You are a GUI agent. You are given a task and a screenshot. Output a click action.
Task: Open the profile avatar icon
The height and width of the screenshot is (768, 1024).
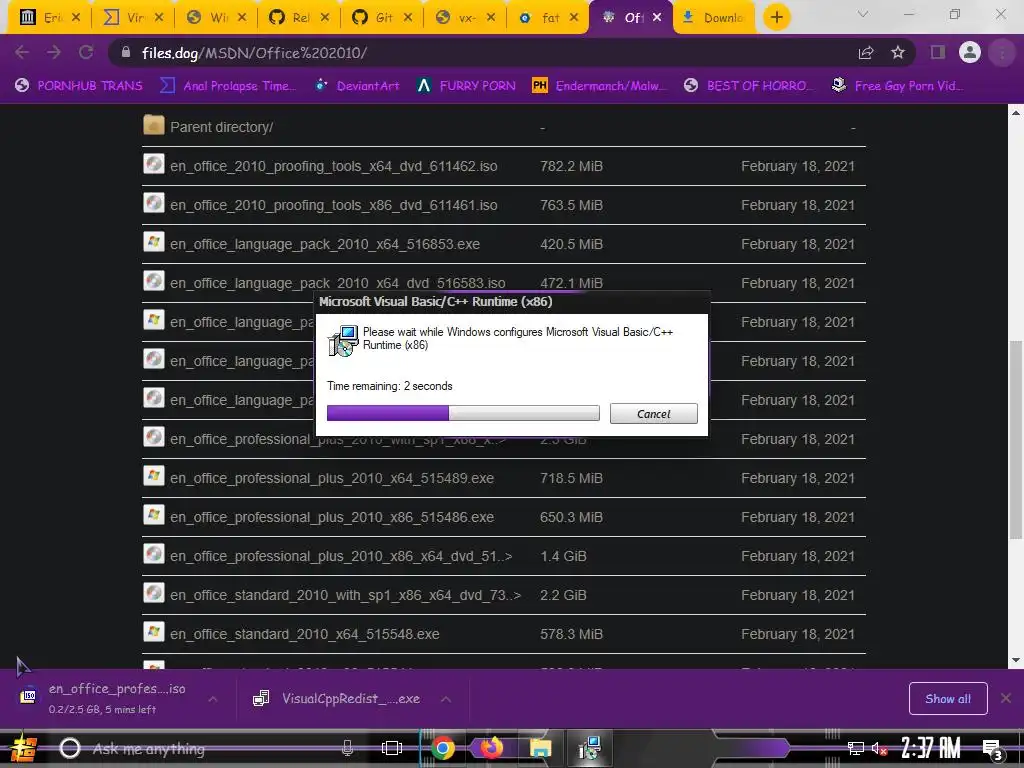click(970, 52)
